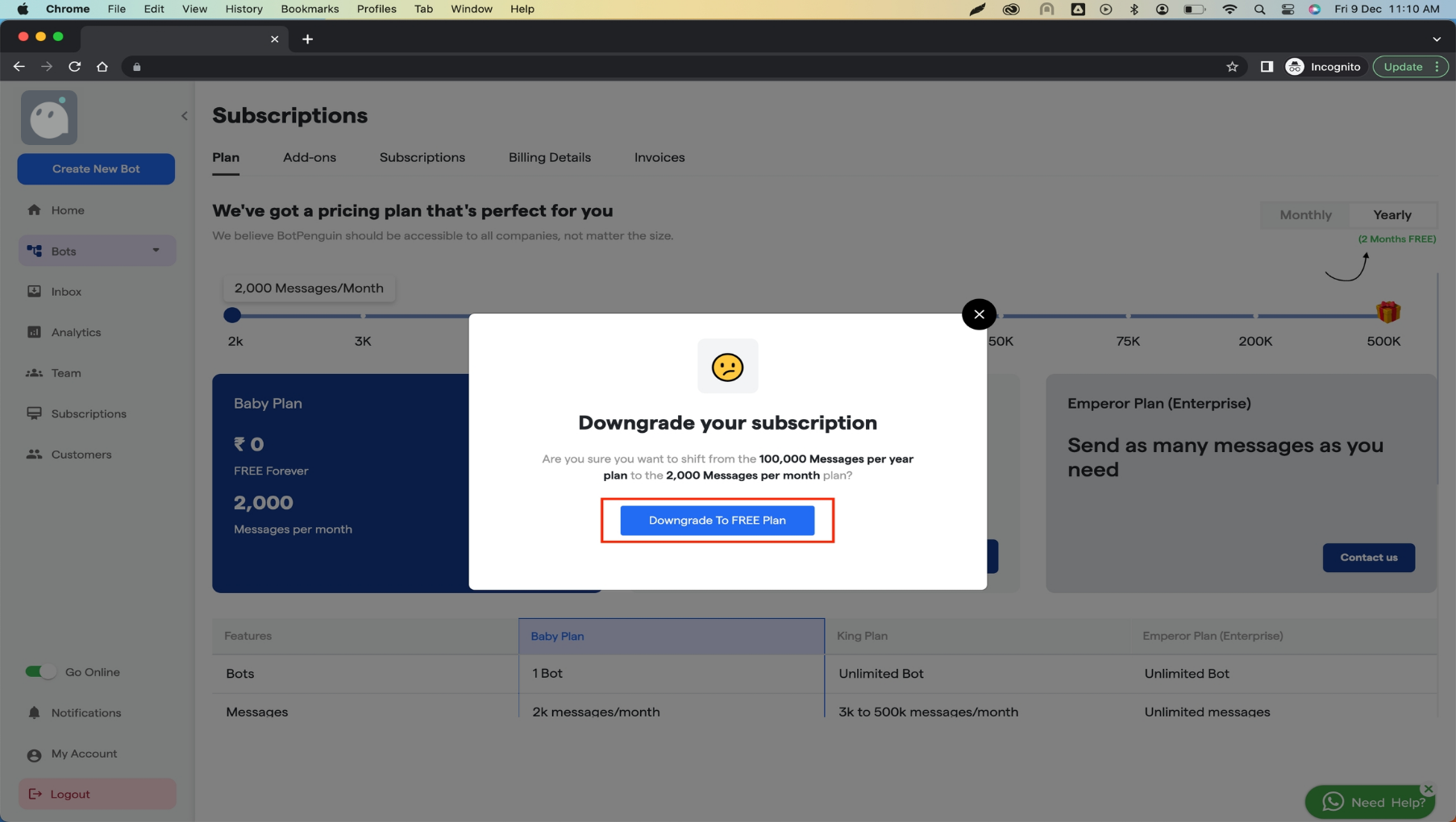Click Baby Plan column header
Viewport: 1456px width, 822px height.
click(x=672, y=636)
